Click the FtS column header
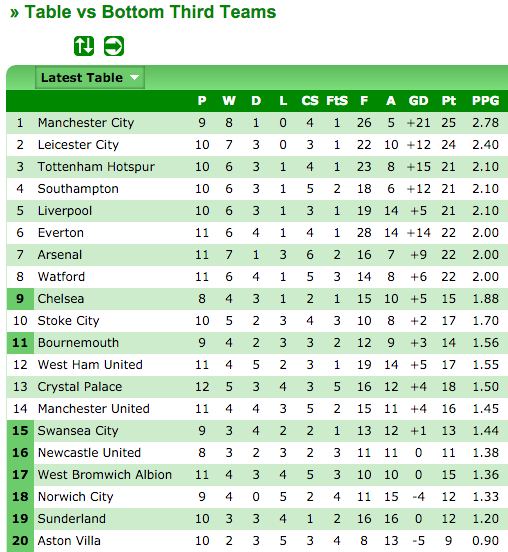 click(337, 101)
